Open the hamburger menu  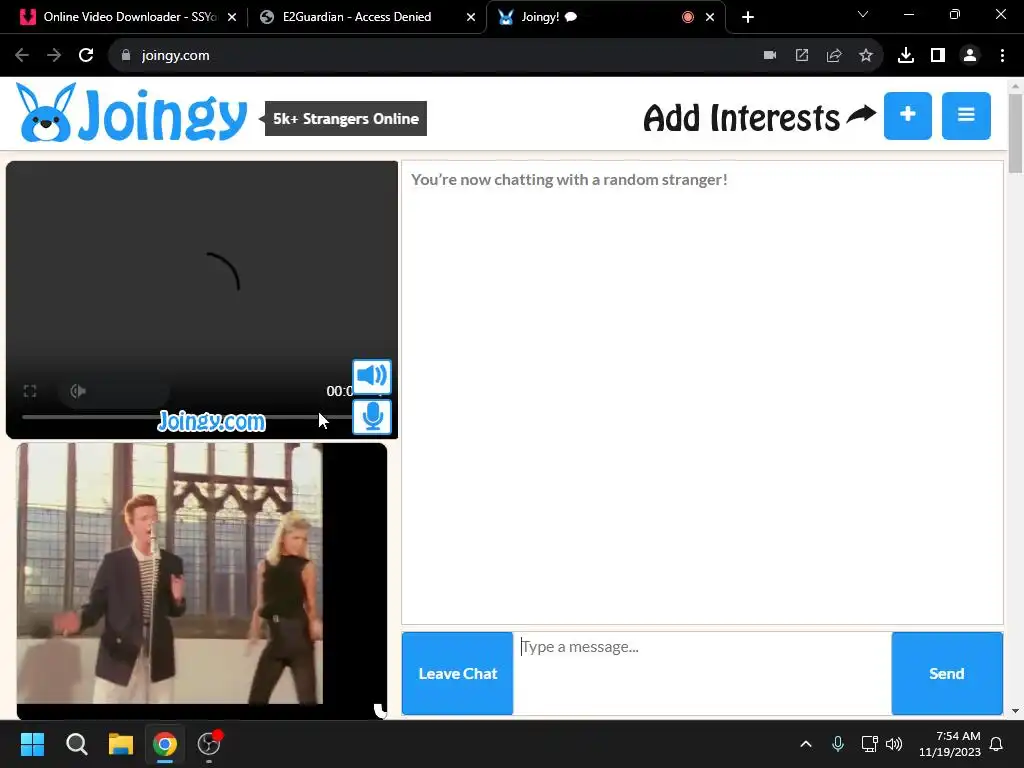[x=966, y=116]
